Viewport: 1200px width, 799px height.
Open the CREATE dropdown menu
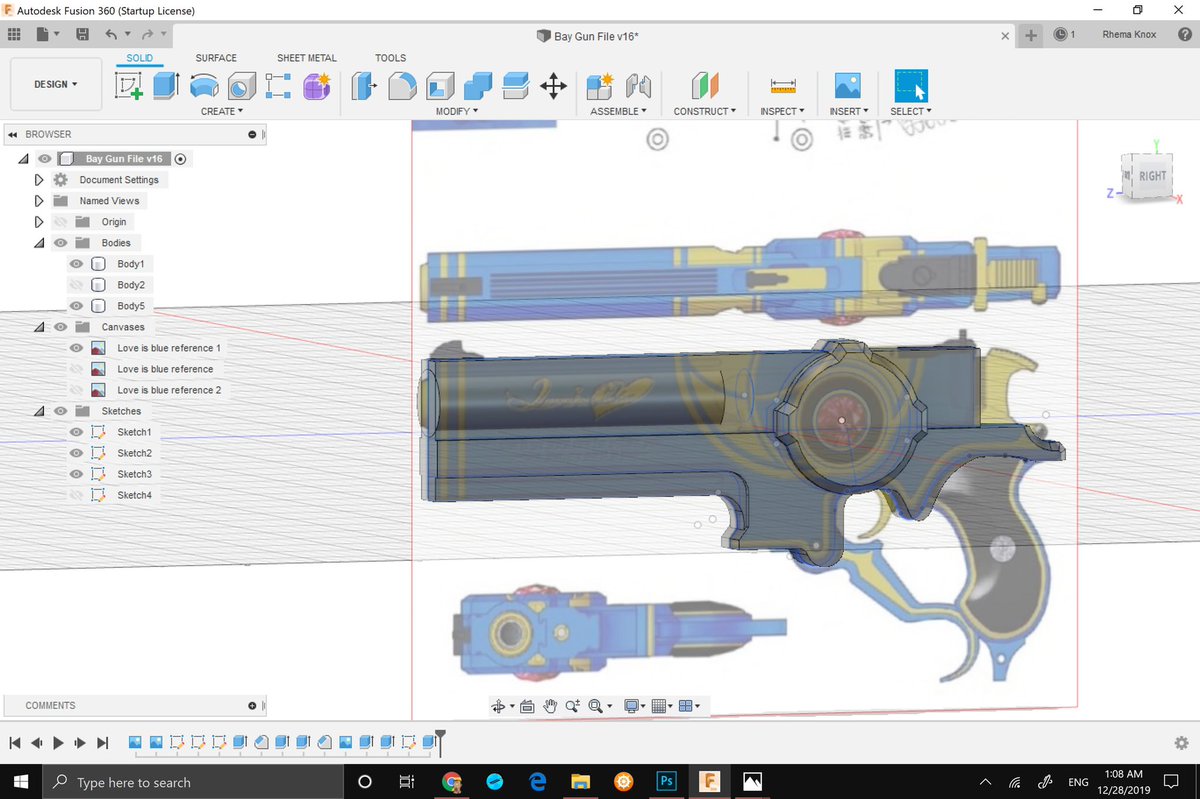tap(222, 111)
